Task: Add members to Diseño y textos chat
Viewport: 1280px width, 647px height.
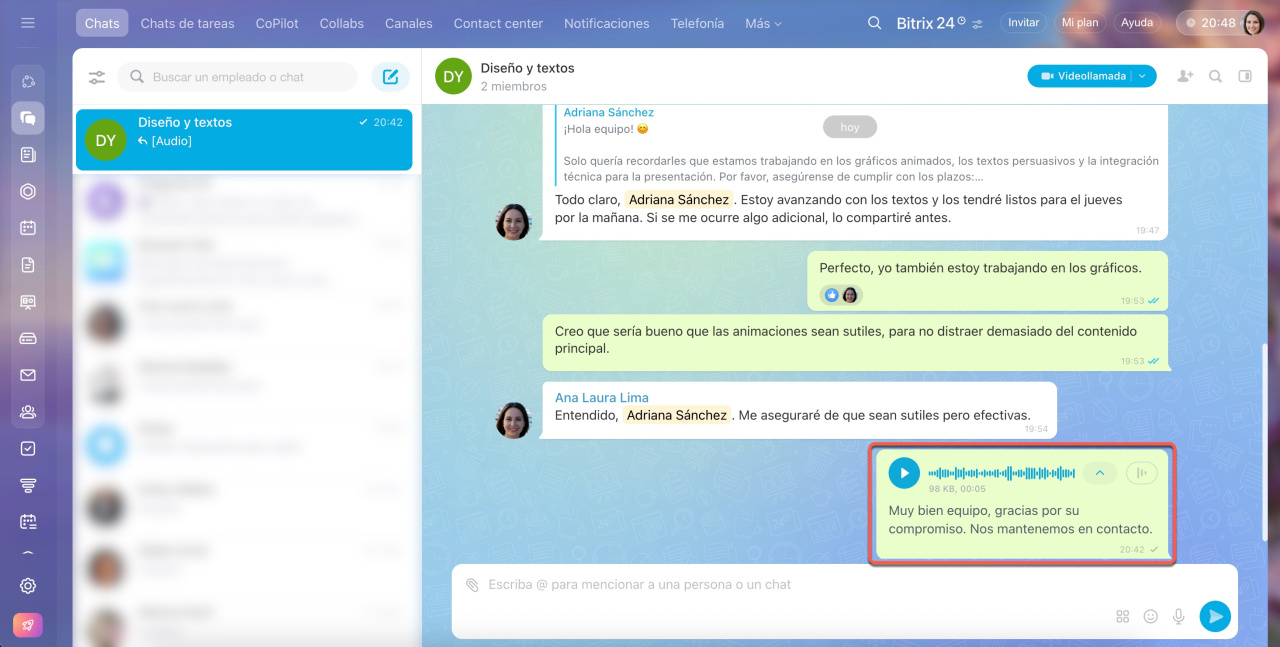Action: coord(1185,76)
